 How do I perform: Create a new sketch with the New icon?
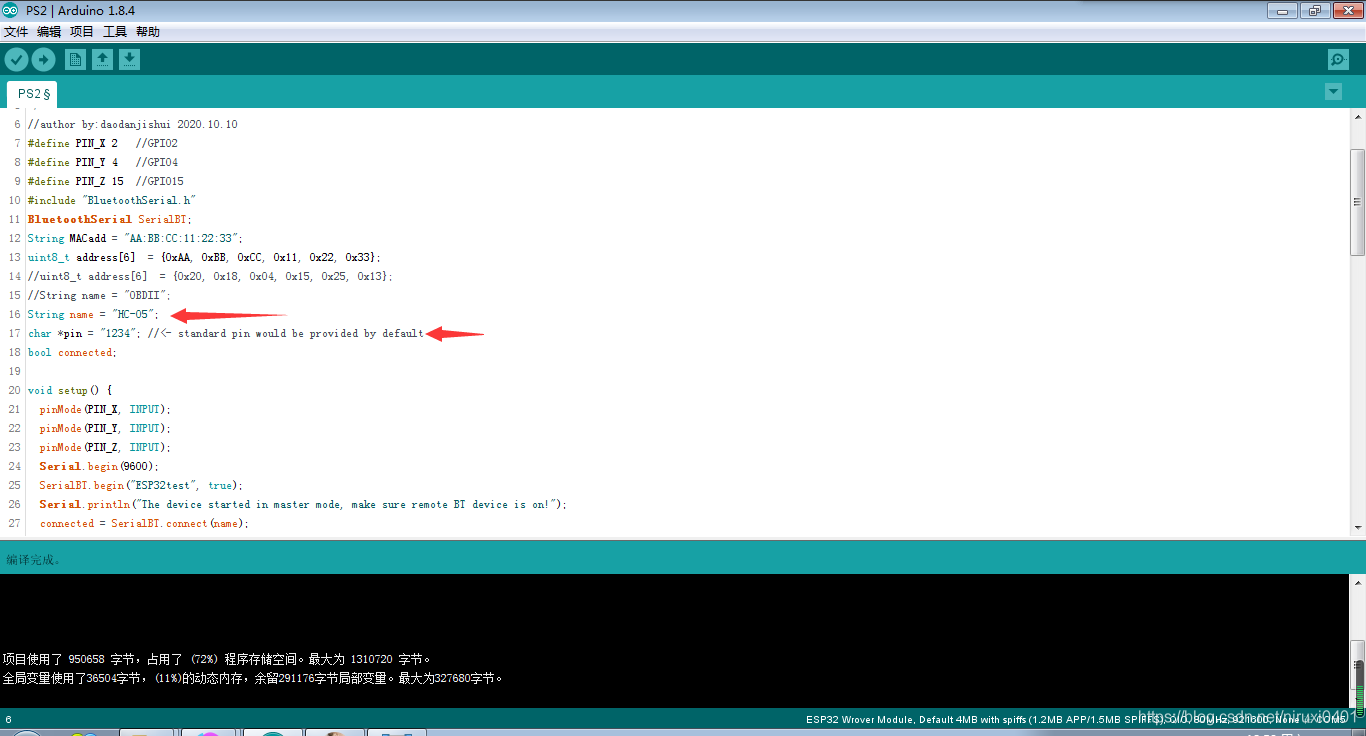coord(75,59)
